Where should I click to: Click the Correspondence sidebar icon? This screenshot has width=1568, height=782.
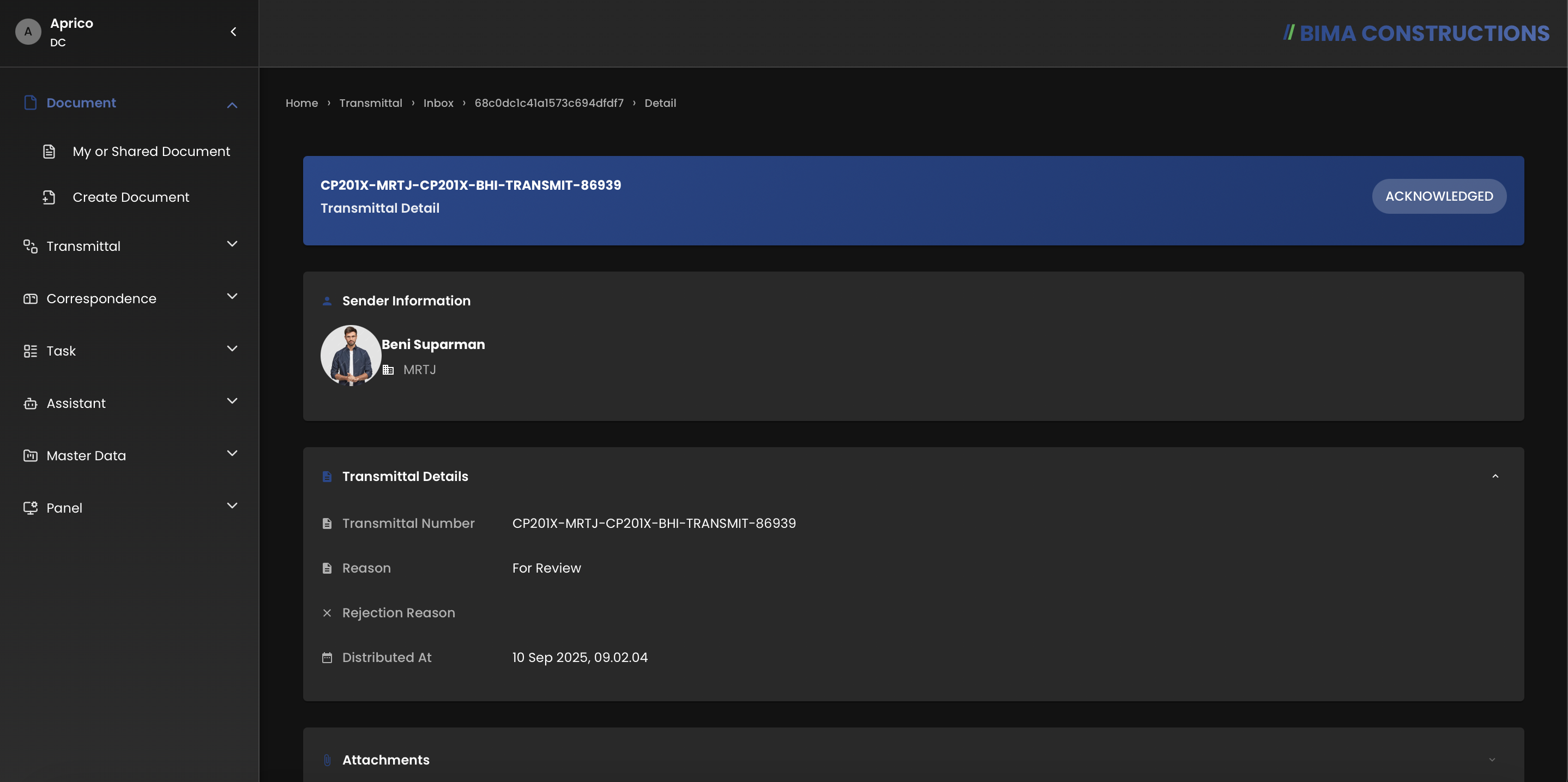coord(31,298)
